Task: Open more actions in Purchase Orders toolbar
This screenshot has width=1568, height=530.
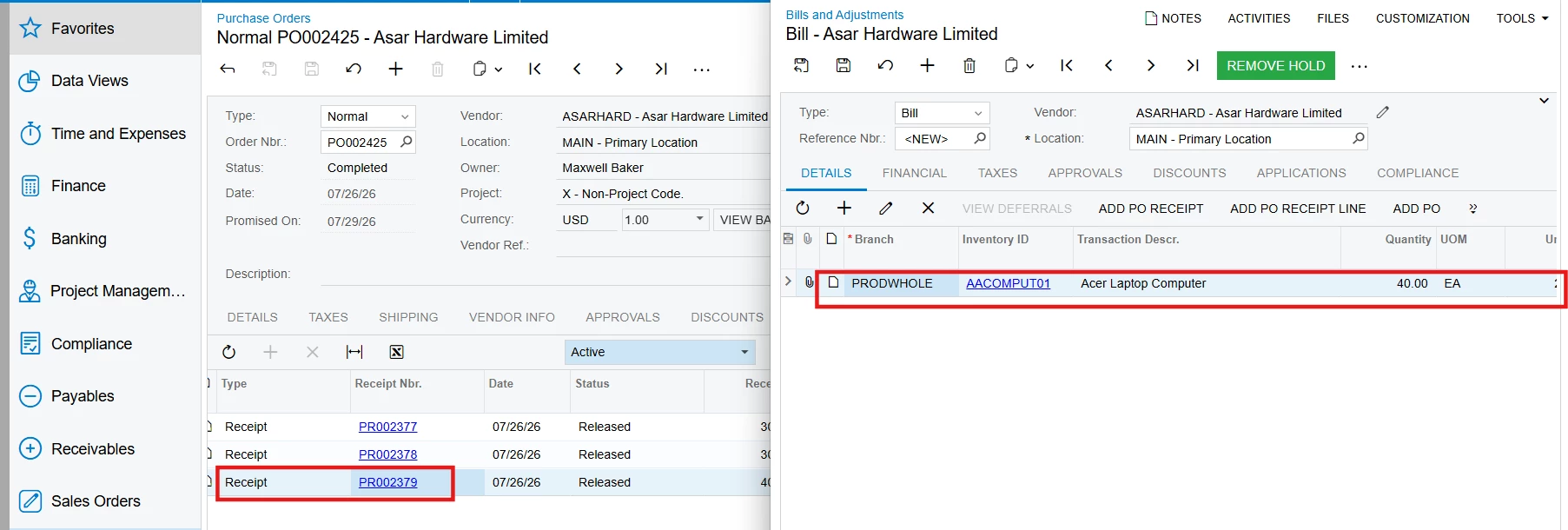Action: pos(702,69)
